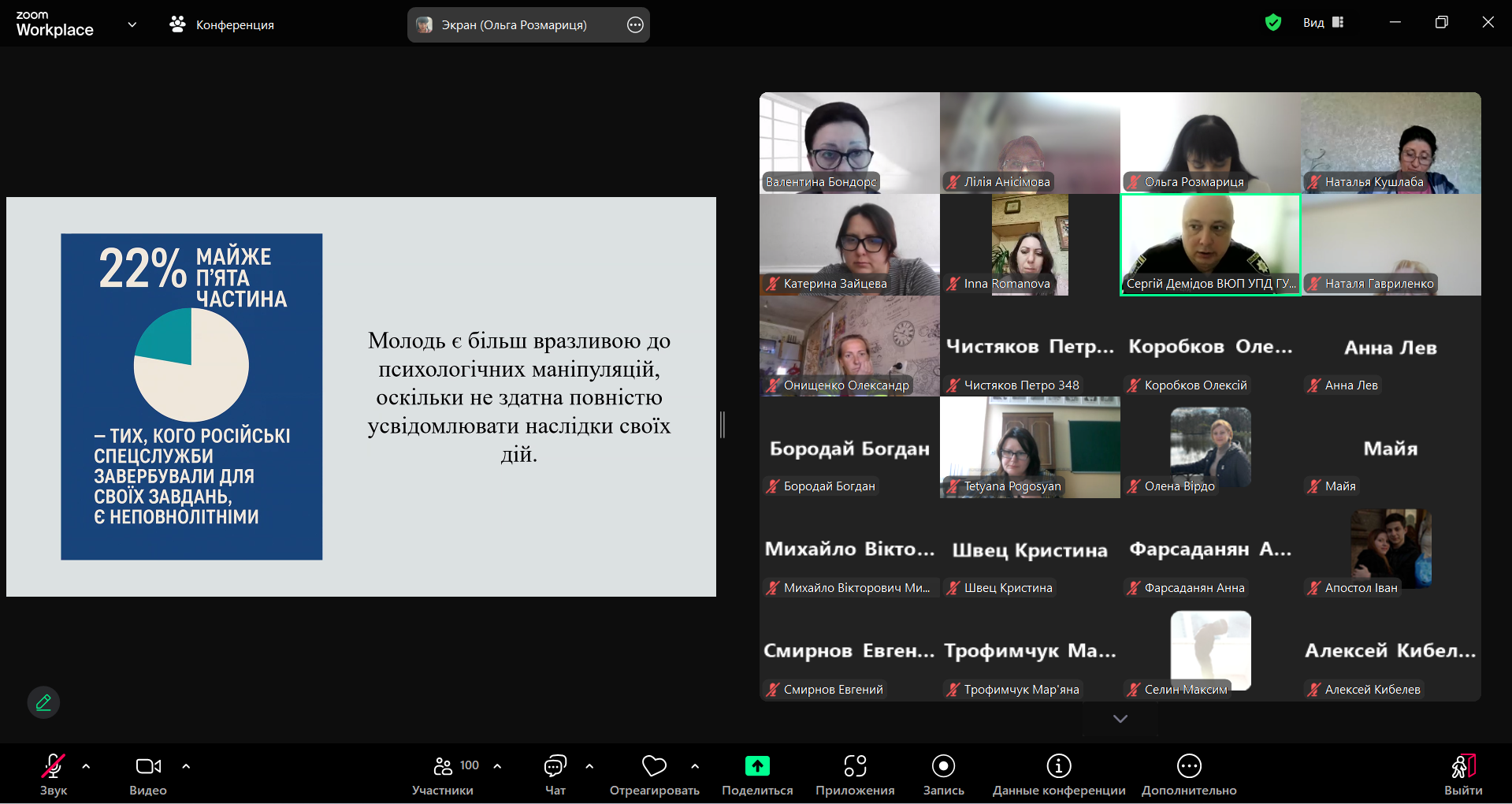Open video options arrow next to Видео
This screenshot has height=804, width=1512.
pos(186,765)
